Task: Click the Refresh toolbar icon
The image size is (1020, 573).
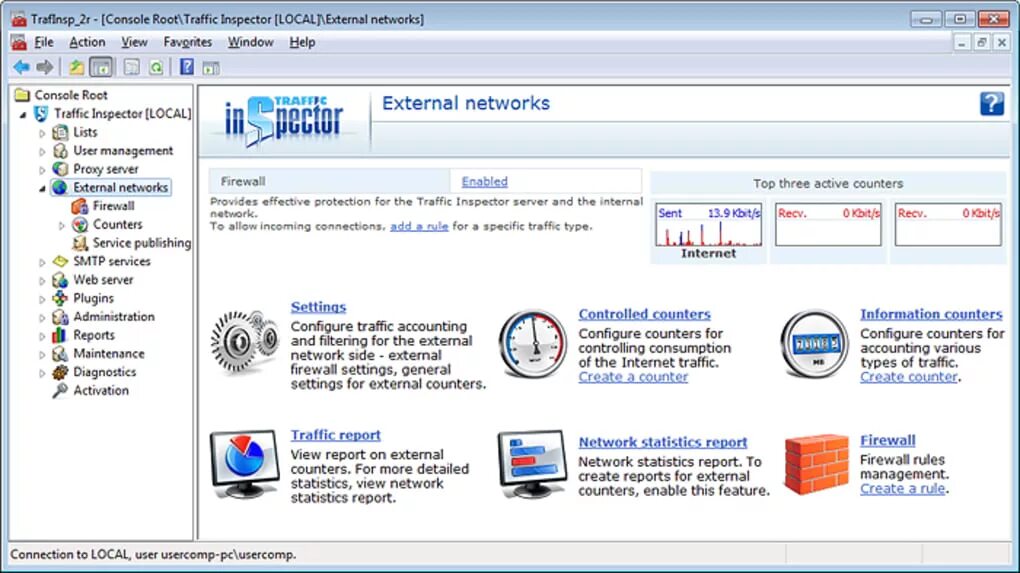Action: [x=156, y=67]
